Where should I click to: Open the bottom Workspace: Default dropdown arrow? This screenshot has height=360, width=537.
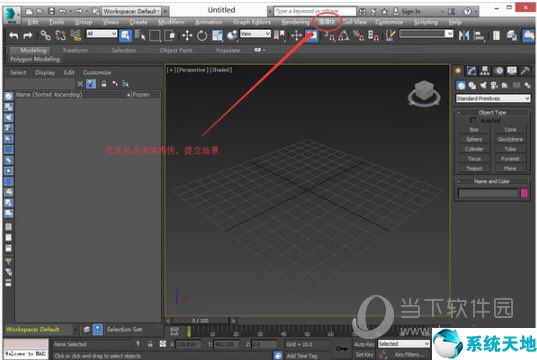point(76,330)
